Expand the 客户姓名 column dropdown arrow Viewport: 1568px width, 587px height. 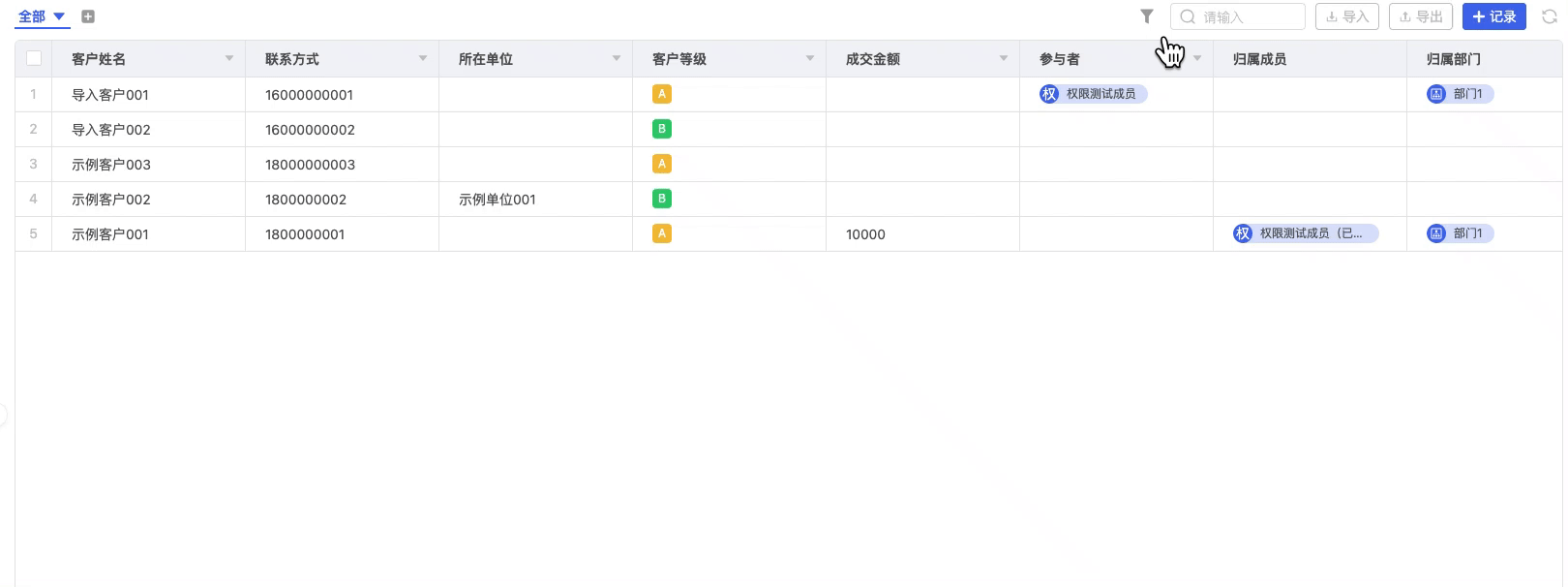(x=229, y=58)
